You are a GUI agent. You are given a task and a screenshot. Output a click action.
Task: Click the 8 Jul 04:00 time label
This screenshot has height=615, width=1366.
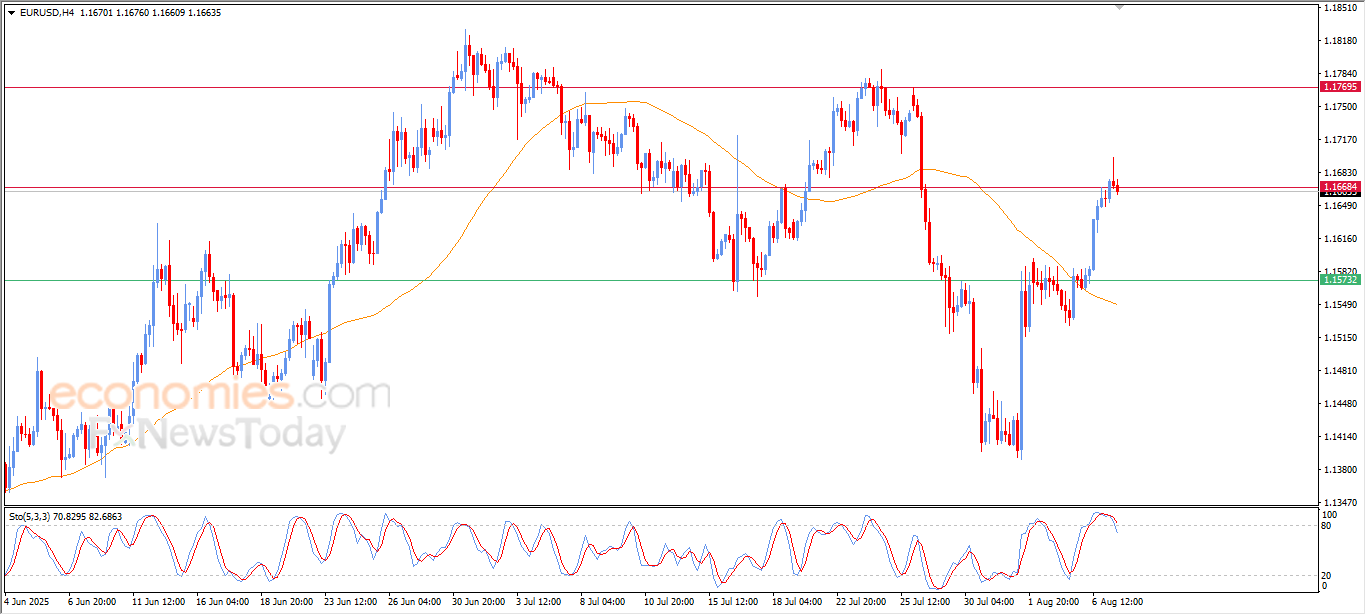(604, 602)
